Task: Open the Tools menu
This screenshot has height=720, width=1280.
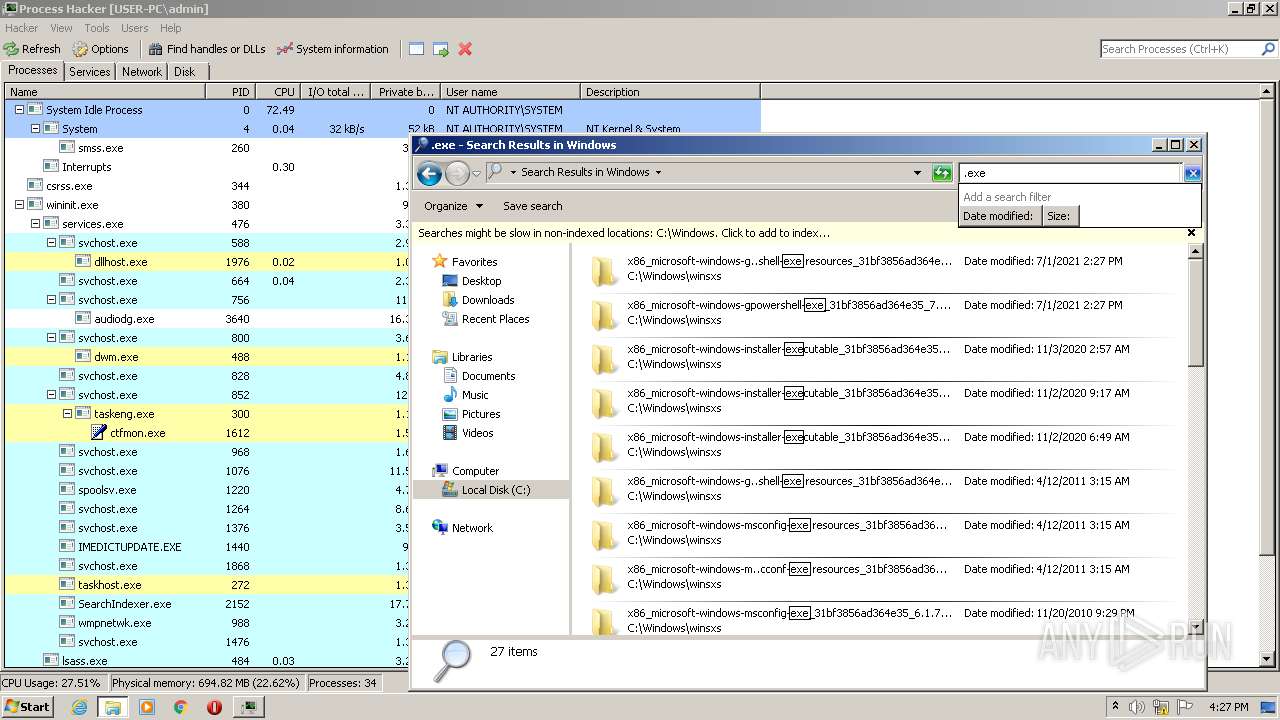Action: 97,28
